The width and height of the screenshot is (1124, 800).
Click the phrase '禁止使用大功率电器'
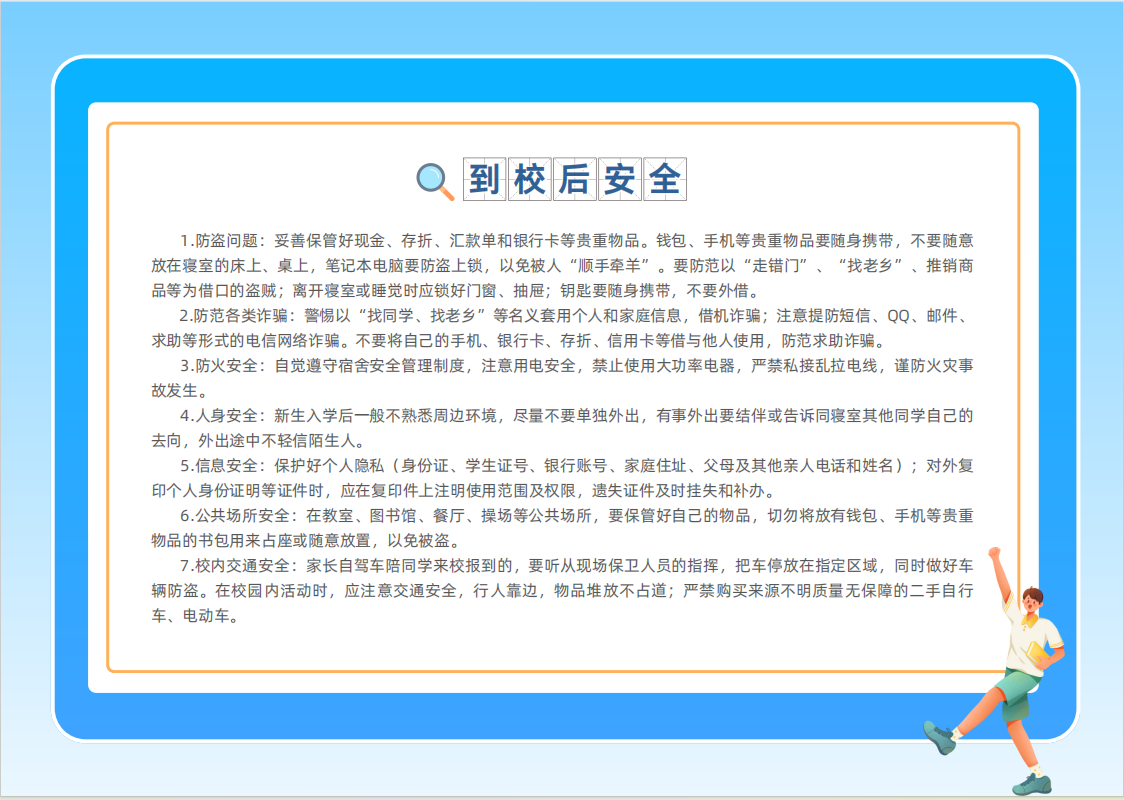tap(663, 366)
